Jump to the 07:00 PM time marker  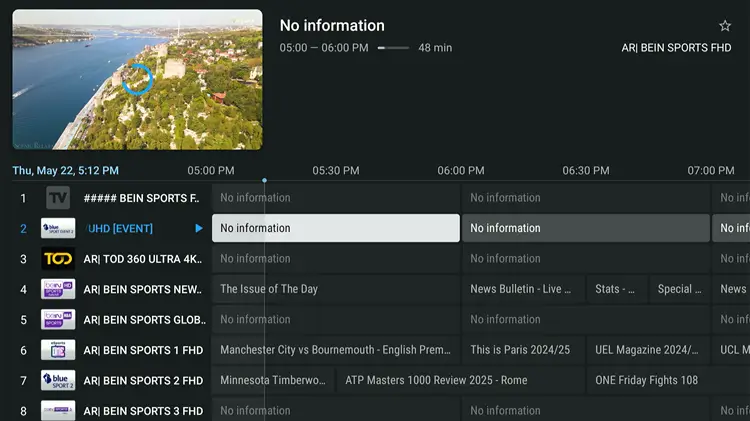711,171
